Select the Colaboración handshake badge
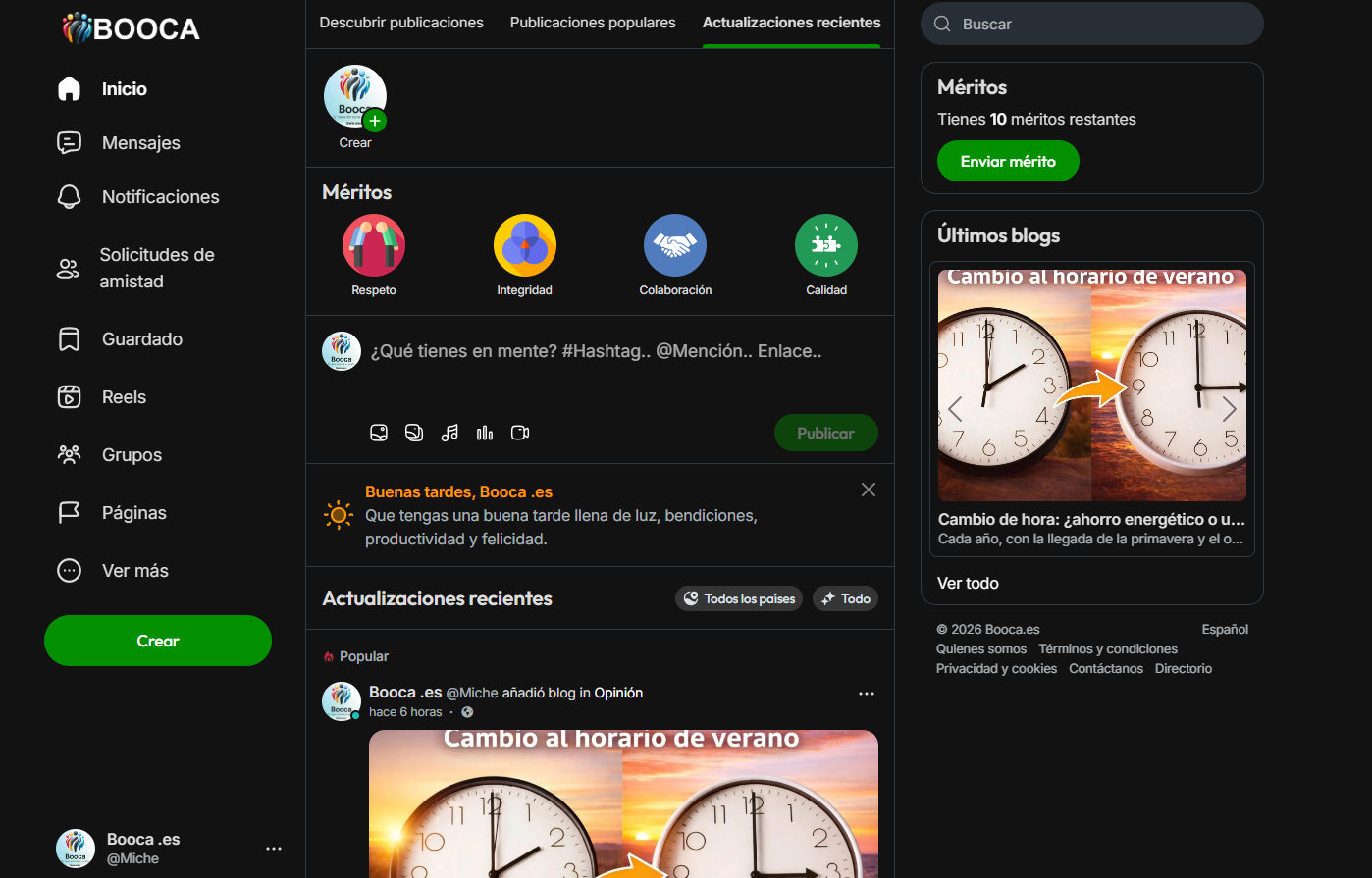This screenshot has width=1372, height=878. [x=675, y=245]
